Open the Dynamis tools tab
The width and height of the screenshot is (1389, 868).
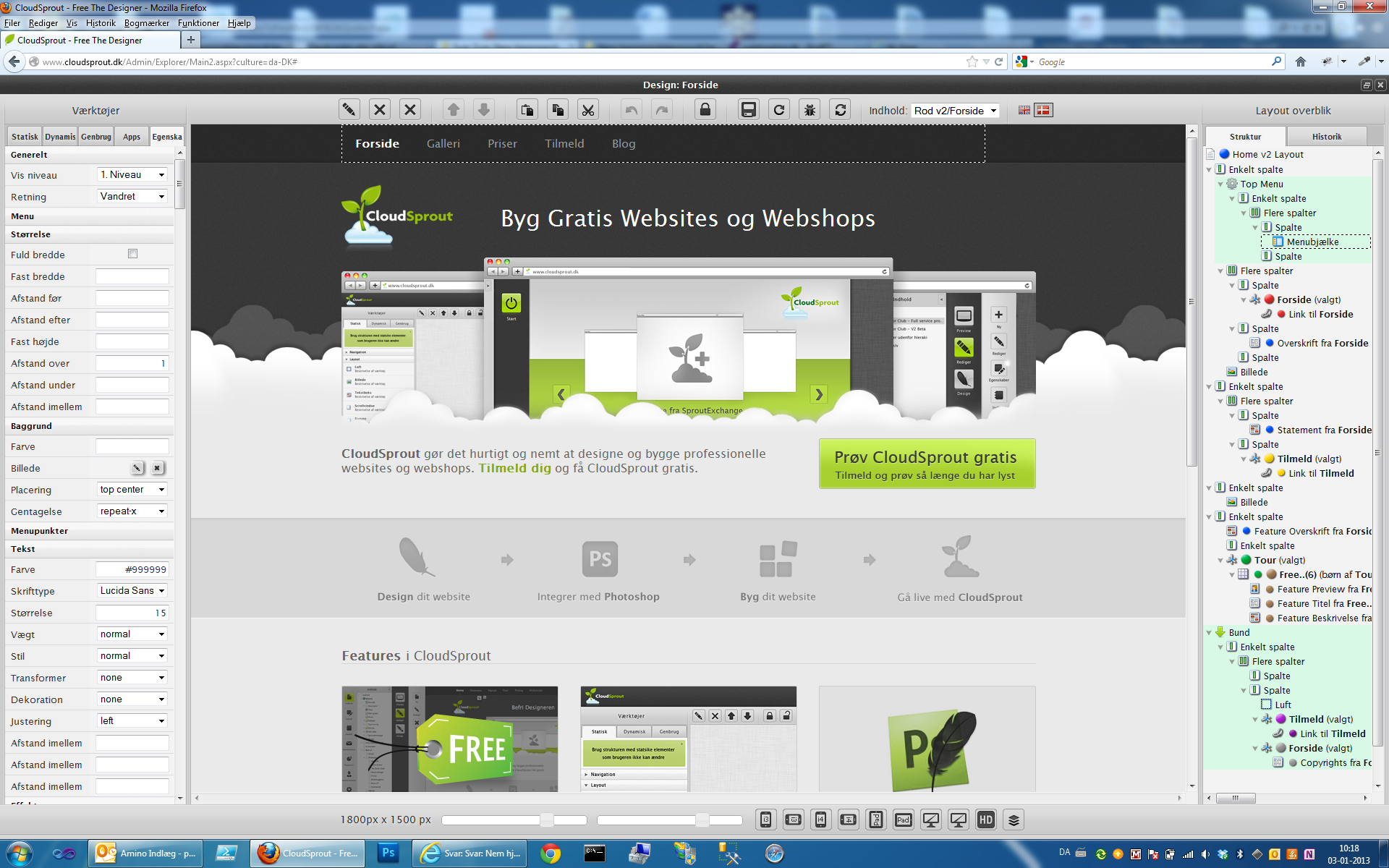click(x=60, y=137)
